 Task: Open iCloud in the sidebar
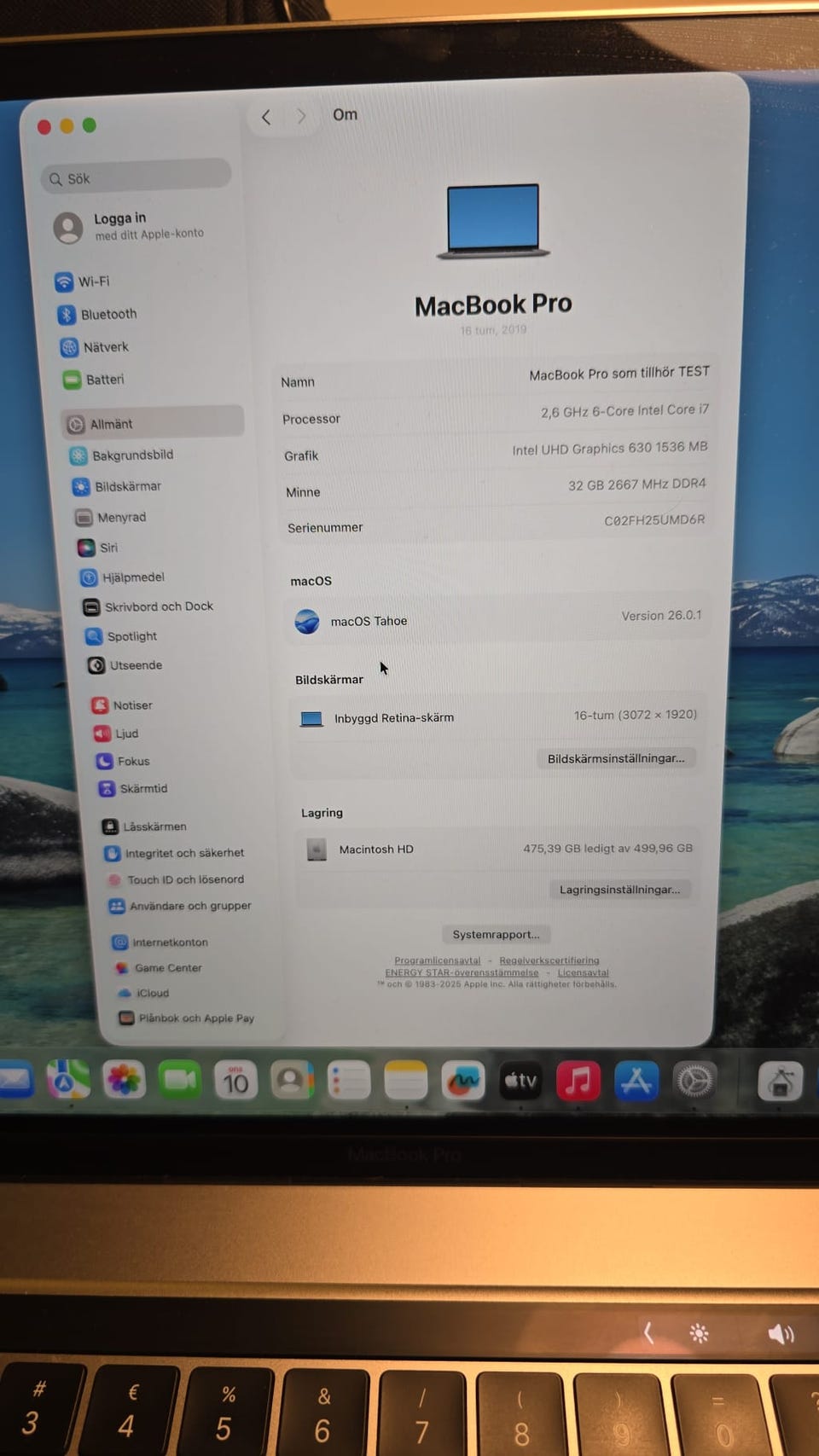143,993
